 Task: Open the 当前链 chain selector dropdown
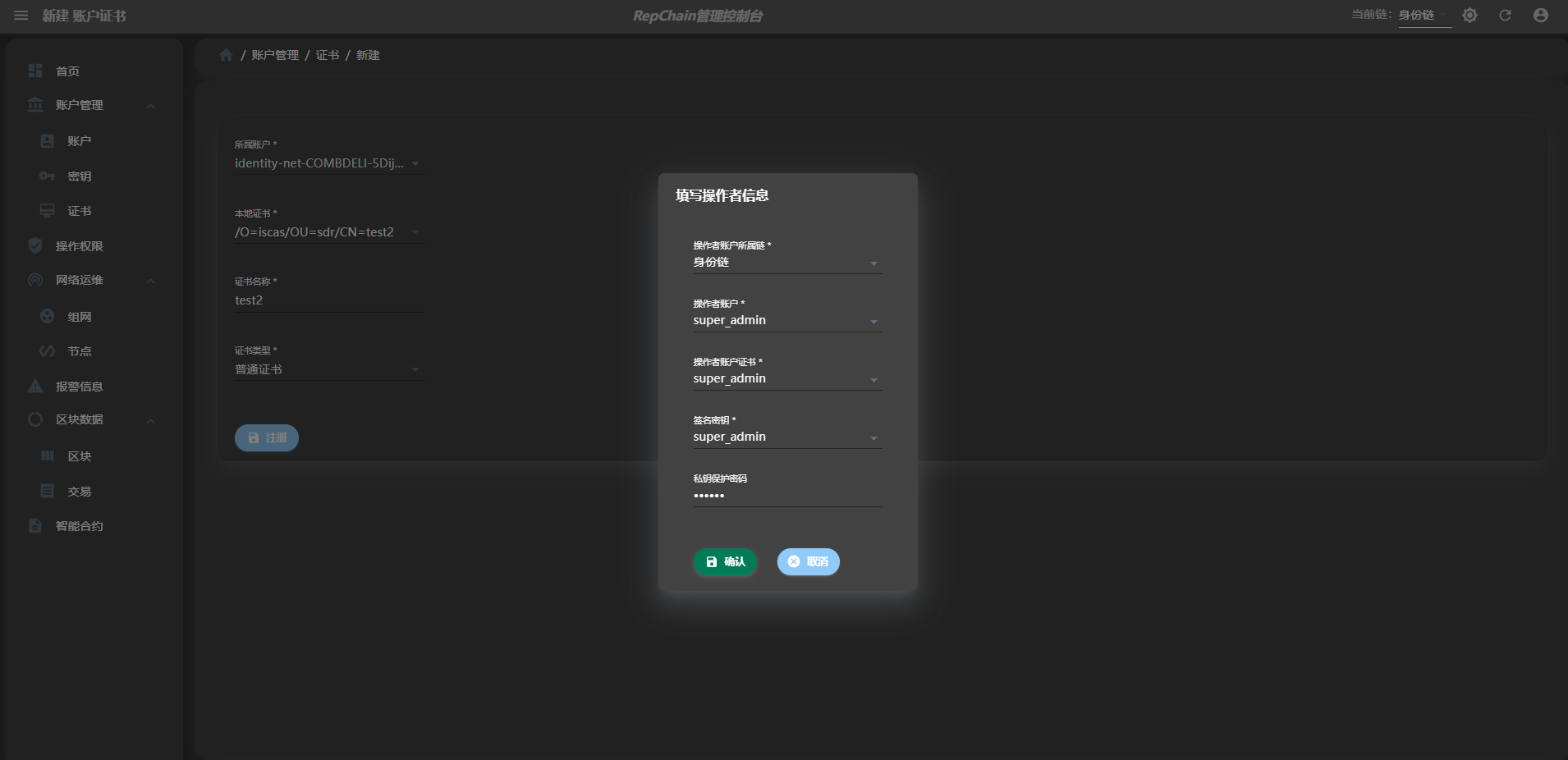click(1424, 16)
